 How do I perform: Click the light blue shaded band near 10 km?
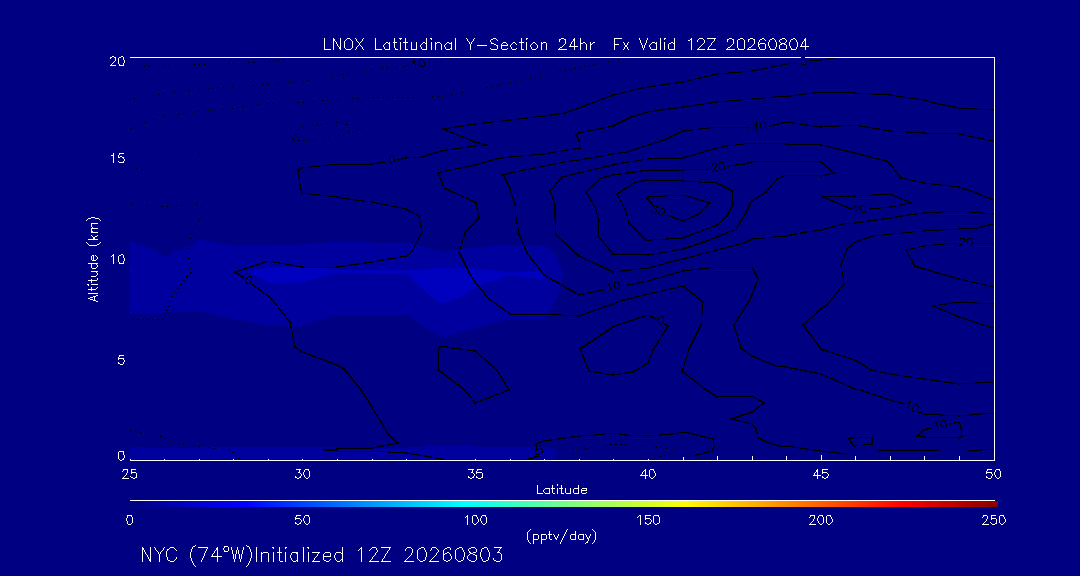(x=344, y=282)
